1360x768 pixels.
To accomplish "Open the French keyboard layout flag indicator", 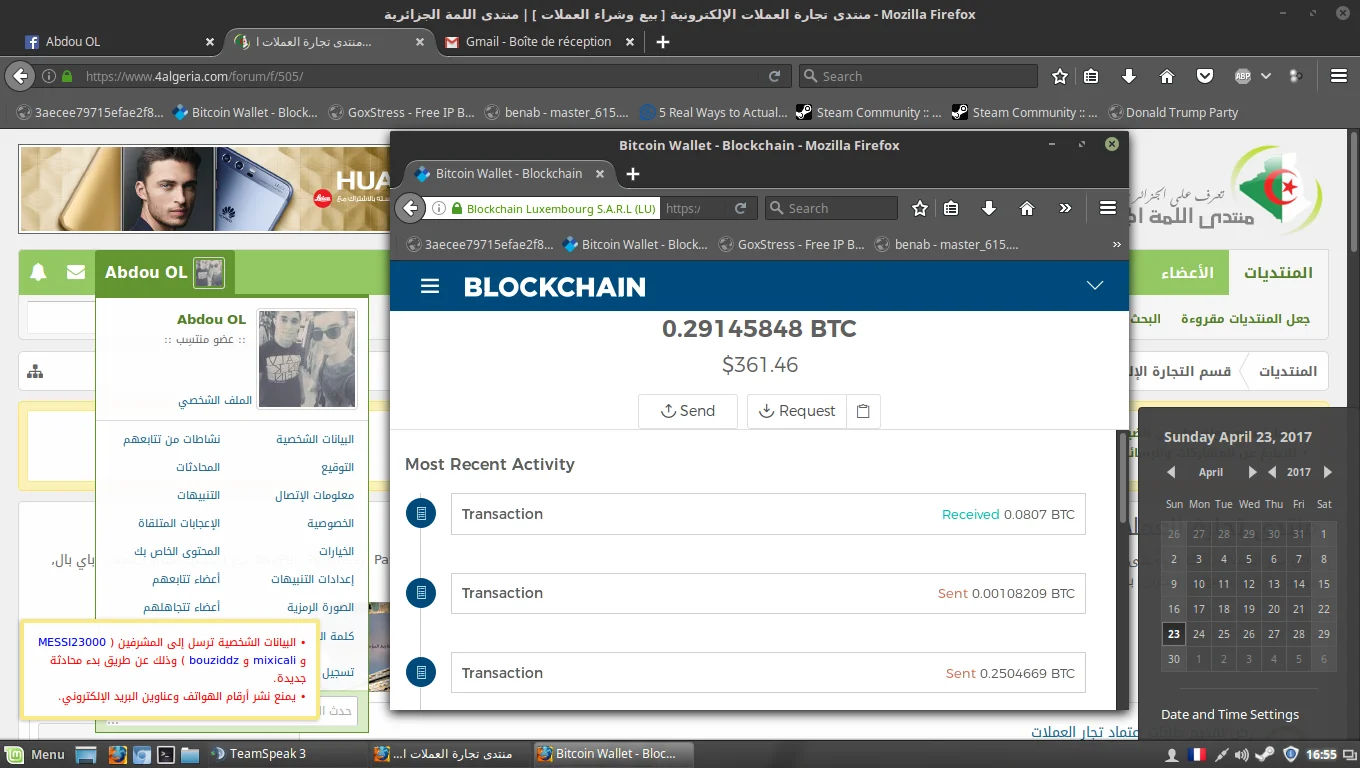I will (x=1196, y=754).
